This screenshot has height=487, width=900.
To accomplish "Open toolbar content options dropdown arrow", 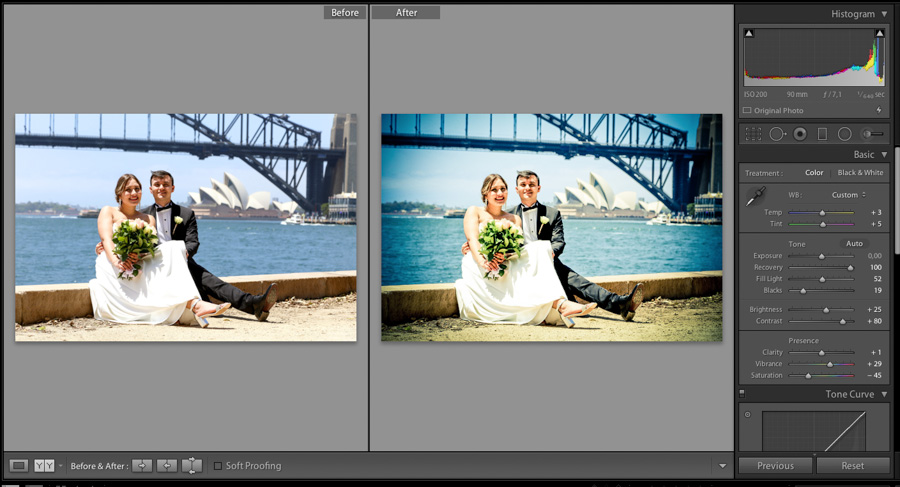I will 723,466.
